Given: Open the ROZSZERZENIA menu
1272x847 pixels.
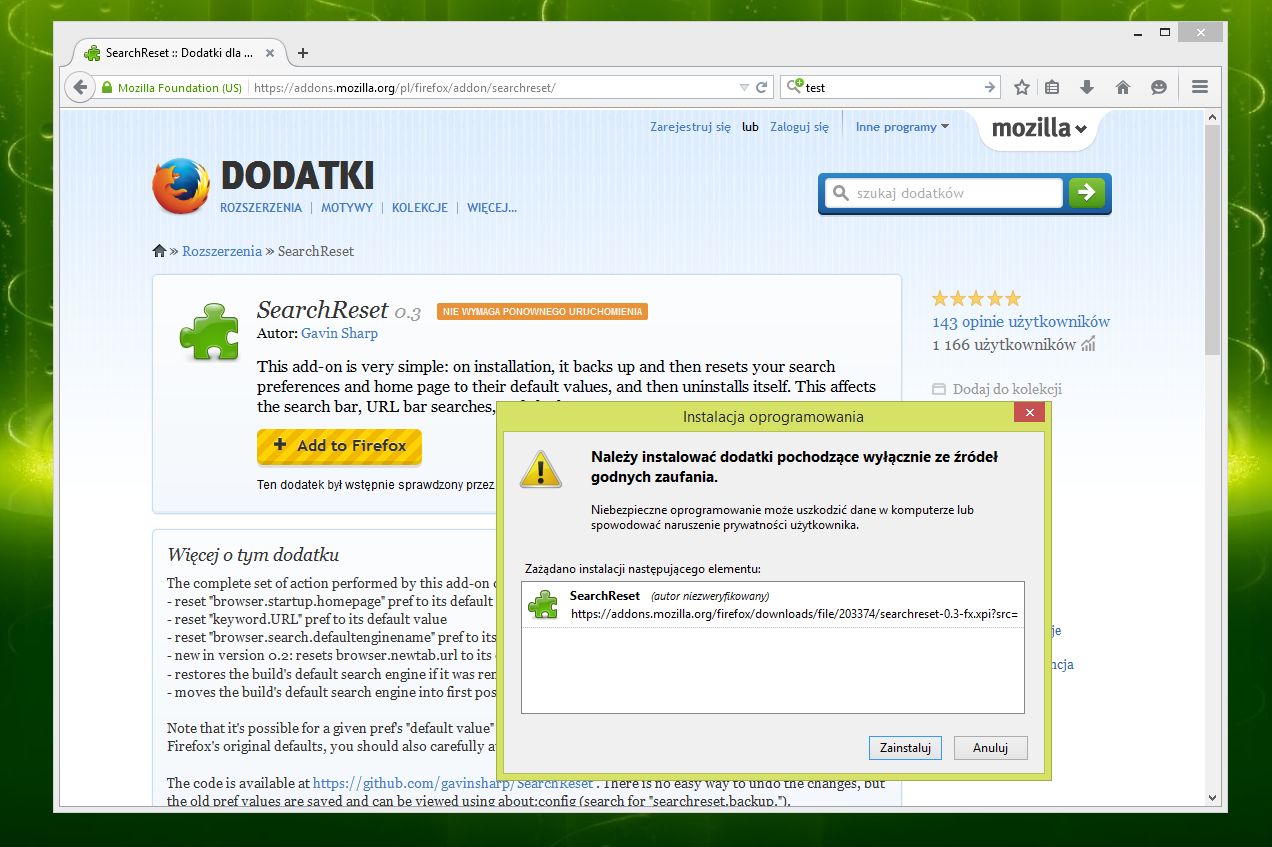Looking at the screenshot, I should coord(260,208).
